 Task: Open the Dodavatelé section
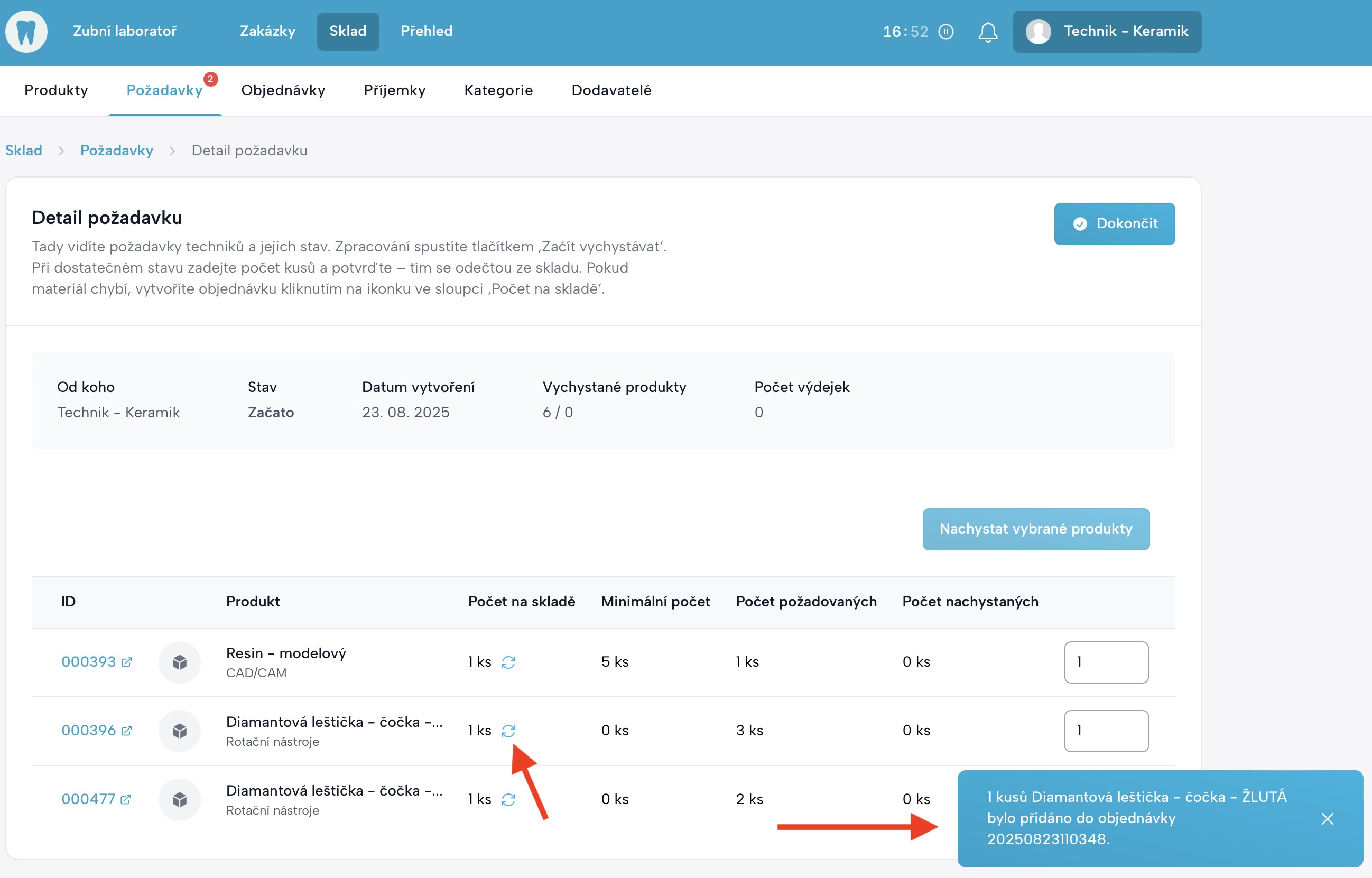coord(611,90)
